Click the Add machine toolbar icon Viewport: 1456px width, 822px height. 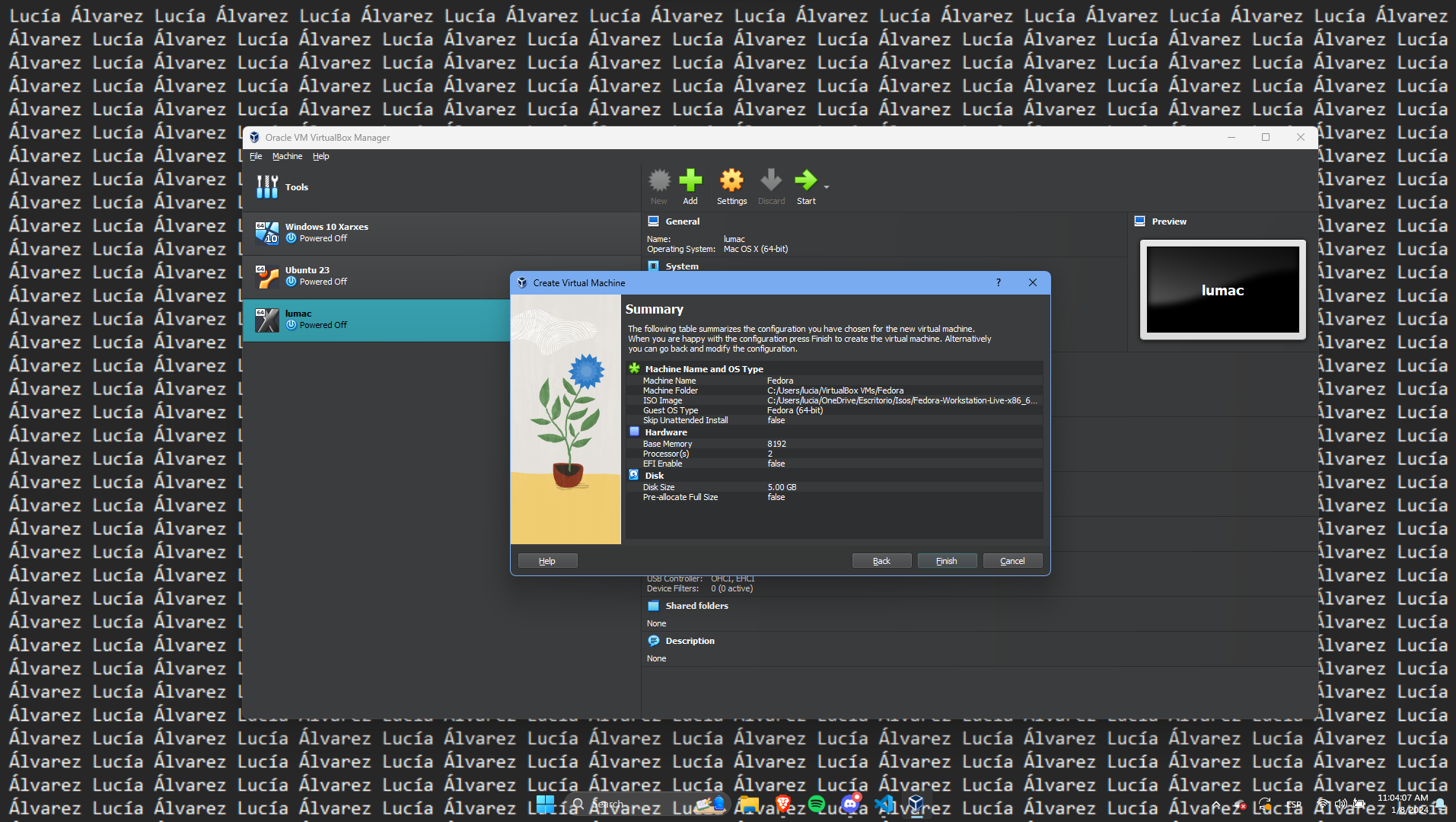click(x=690, y=186)
